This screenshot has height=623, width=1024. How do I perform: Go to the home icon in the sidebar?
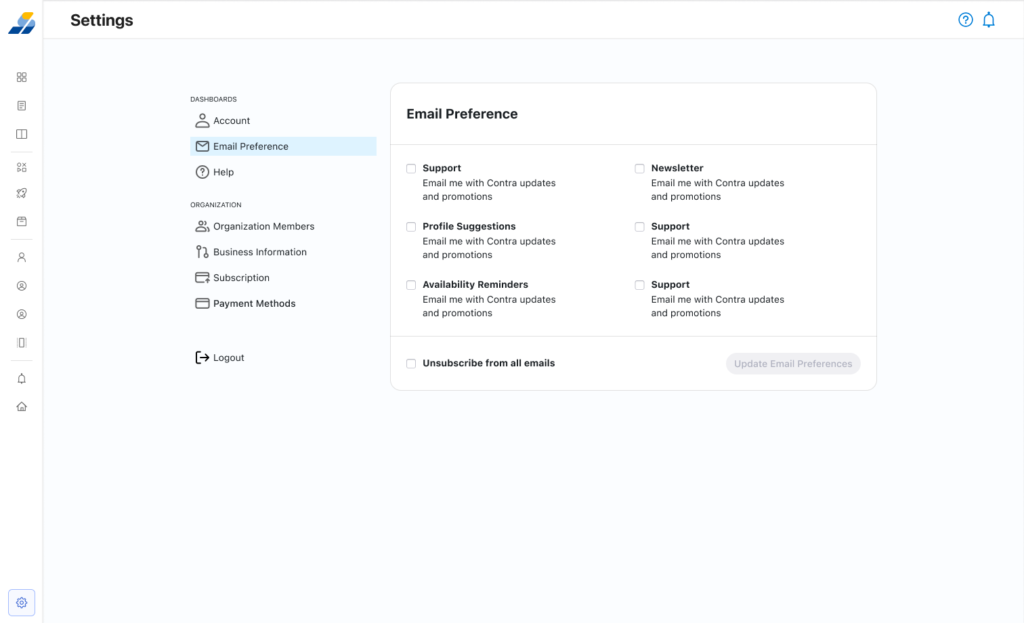[x=22, y=407]
